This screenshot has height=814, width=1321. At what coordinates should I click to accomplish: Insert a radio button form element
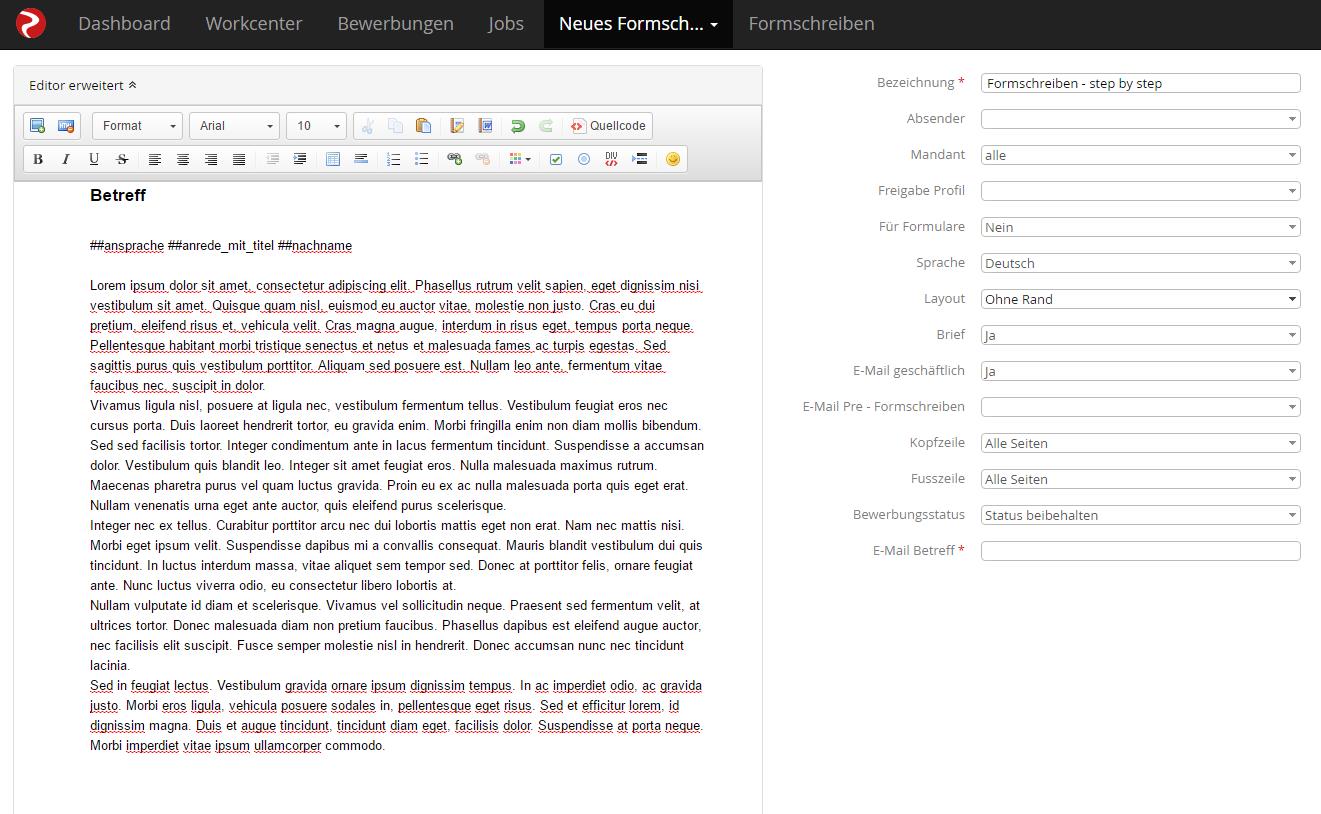tap(584, 159)
